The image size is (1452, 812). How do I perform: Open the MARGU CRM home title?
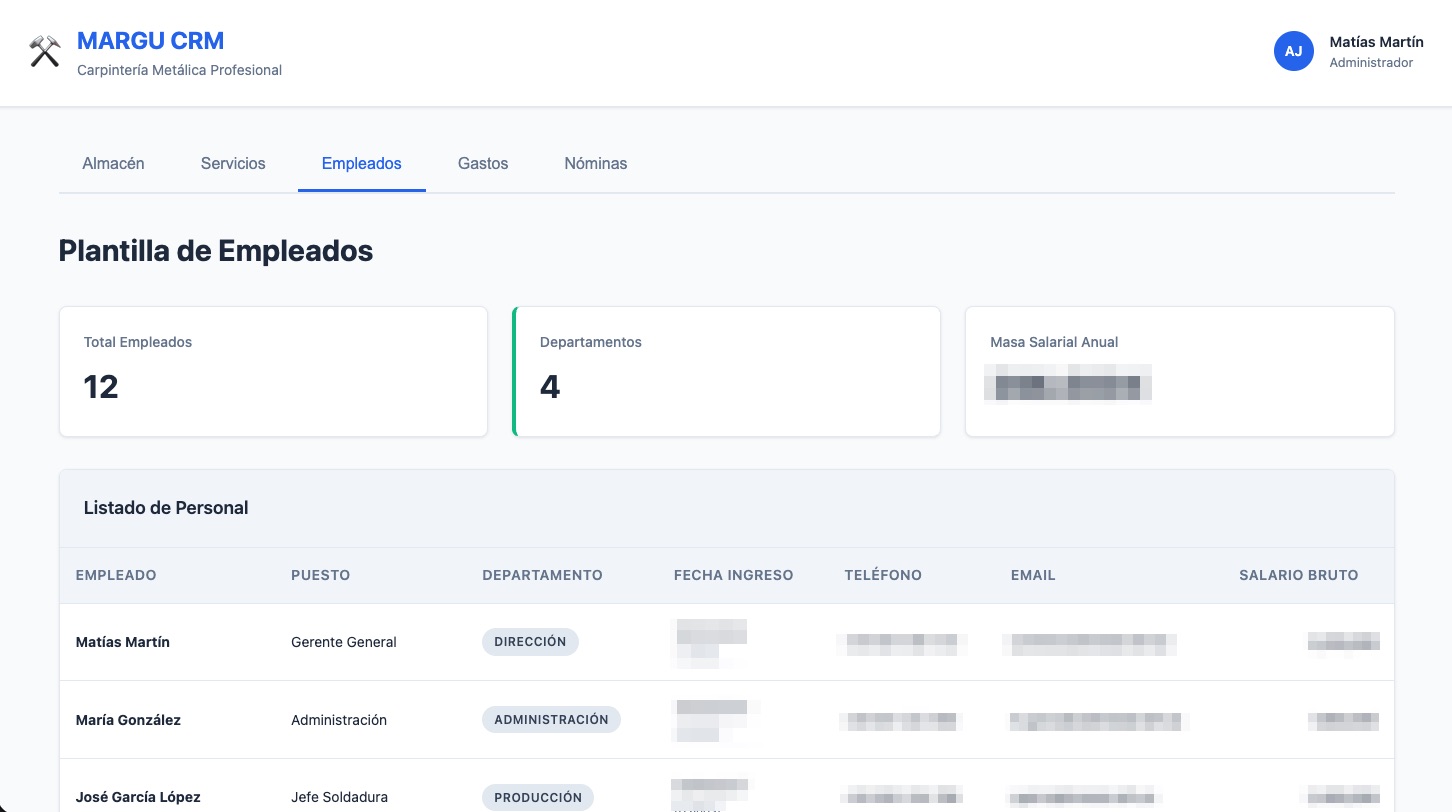[x=150, y=41]
